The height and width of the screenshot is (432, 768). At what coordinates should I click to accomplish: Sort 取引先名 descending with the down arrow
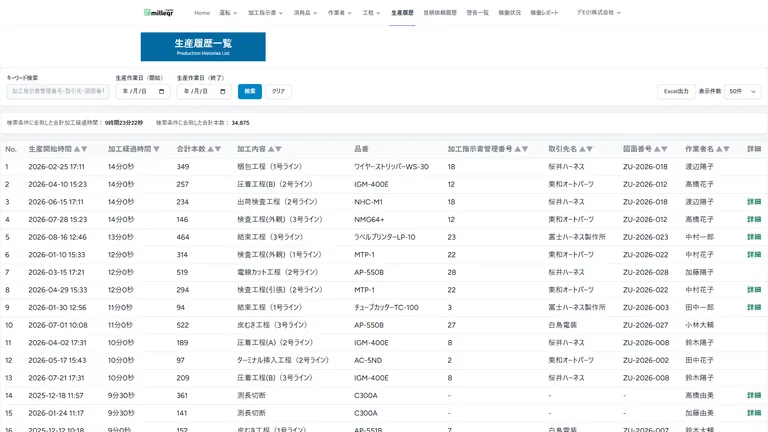pyautogui.click(x=590, y=149)
